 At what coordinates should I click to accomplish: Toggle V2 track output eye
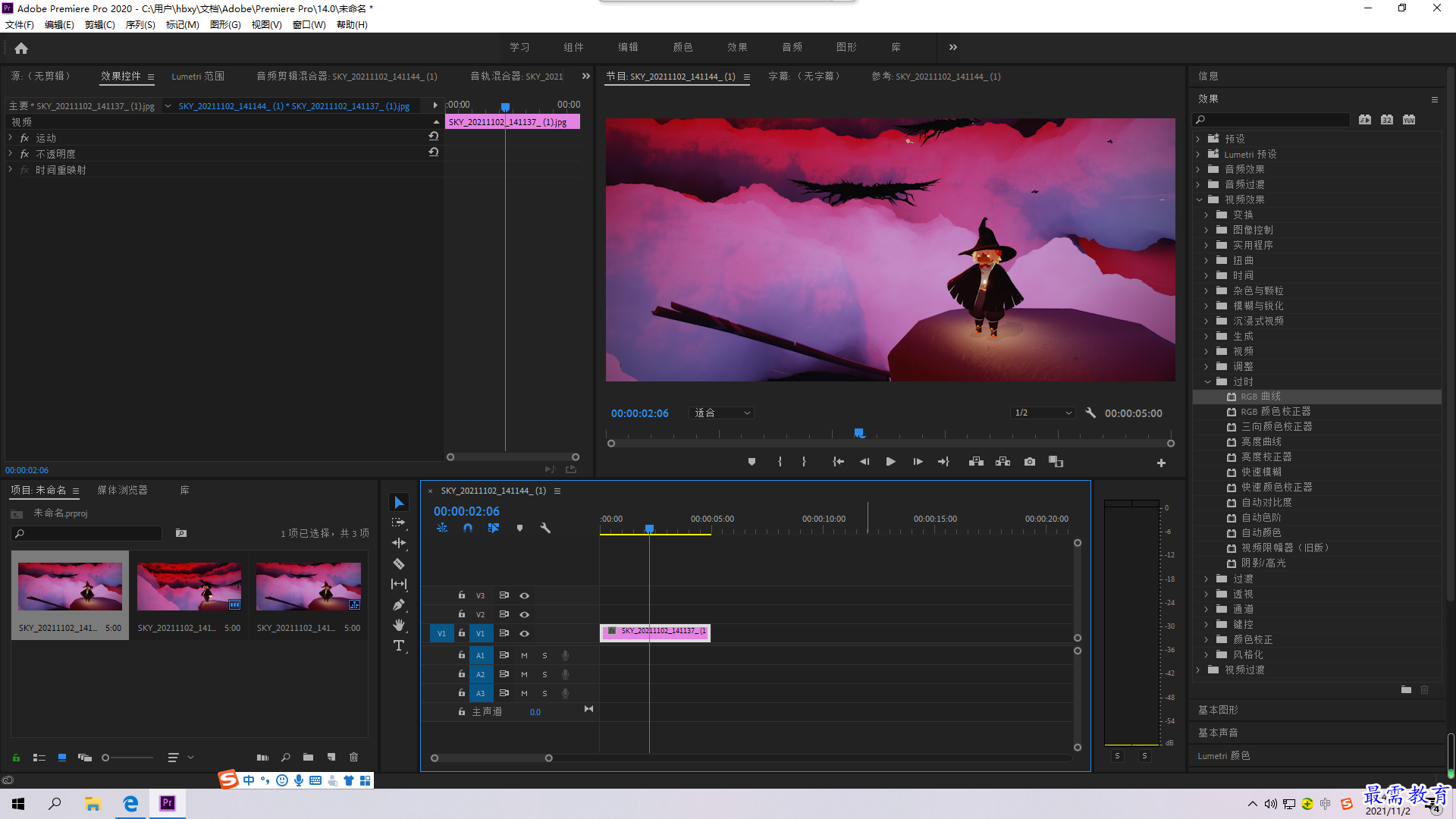pyautogui.click(x=524, y=615)
